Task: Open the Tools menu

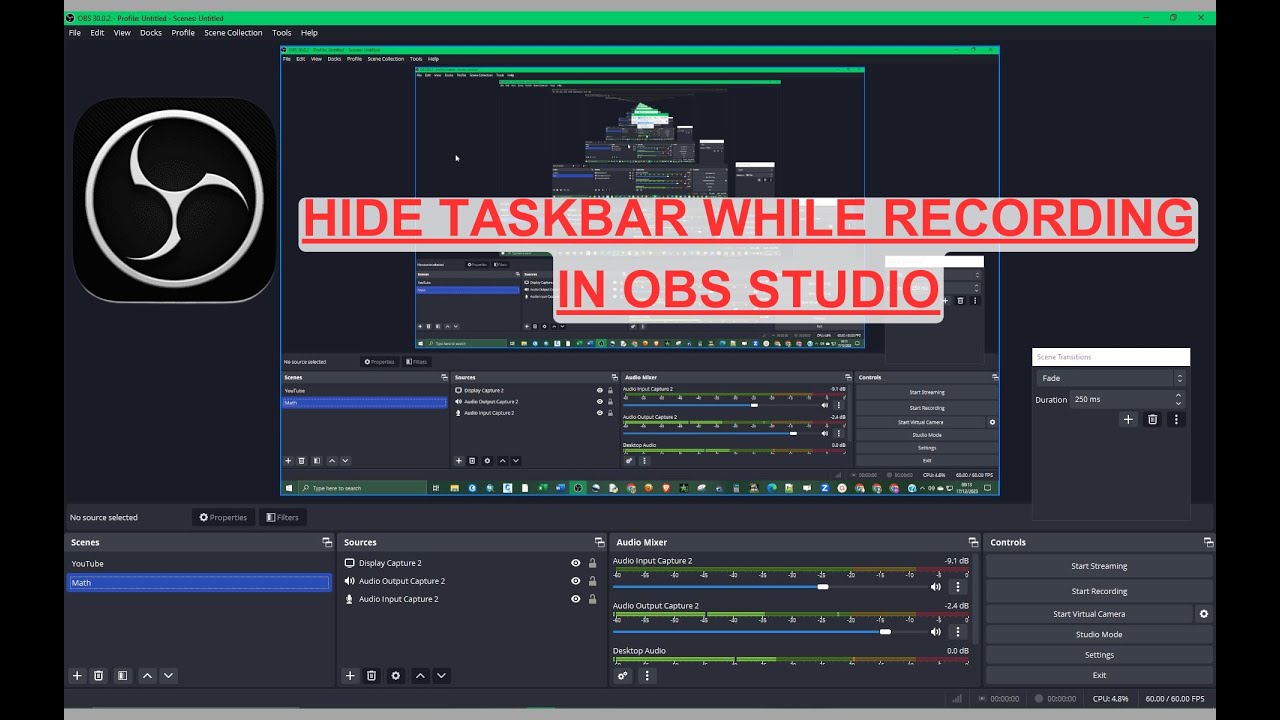Action: coord(282,33)
